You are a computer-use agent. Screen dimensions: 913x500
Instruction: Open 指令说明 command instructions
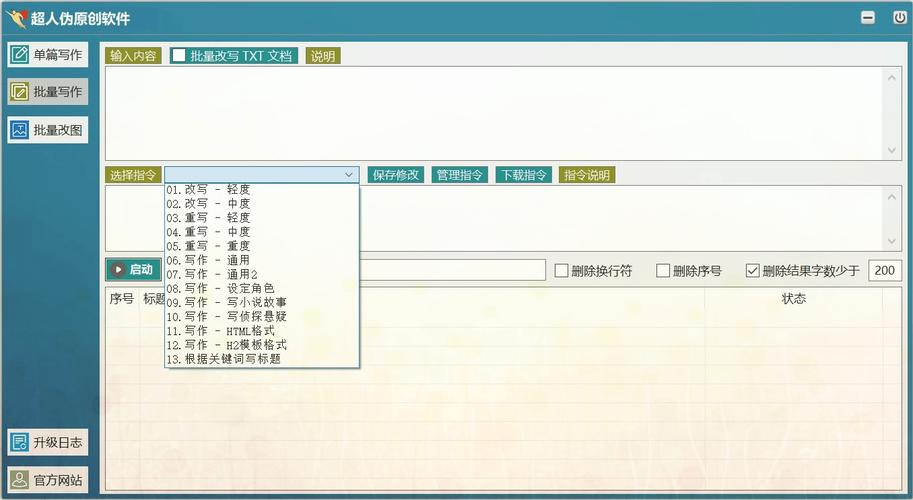587,175
